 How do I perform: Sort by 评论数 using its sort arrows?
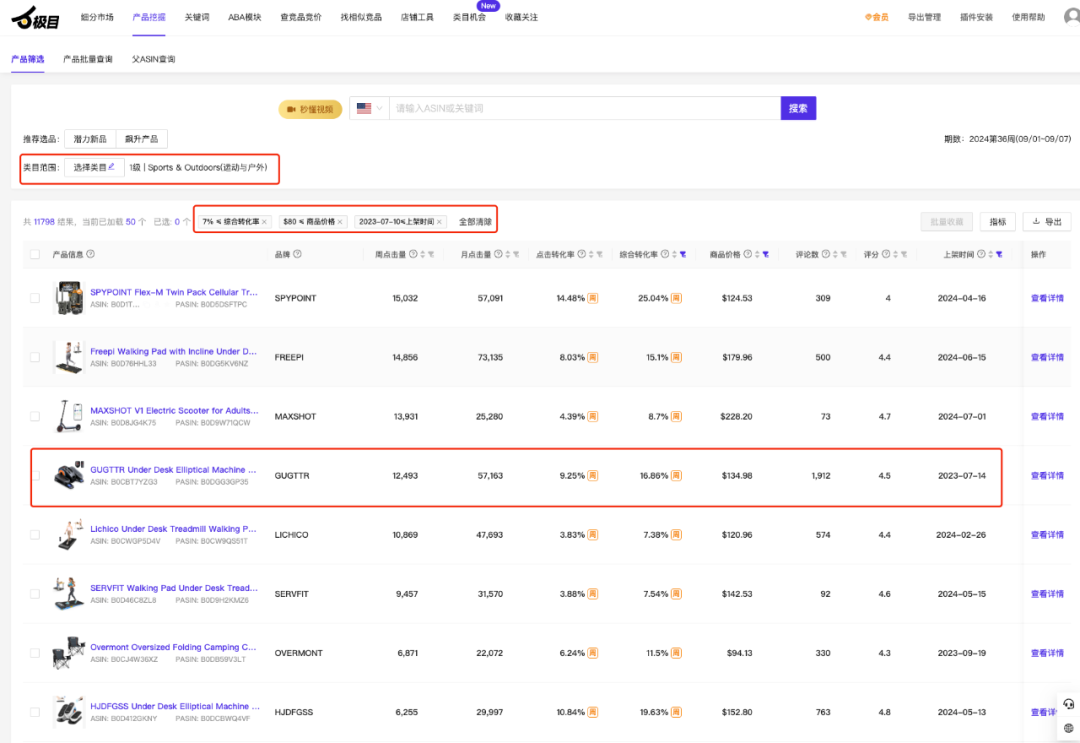point(835,254)
